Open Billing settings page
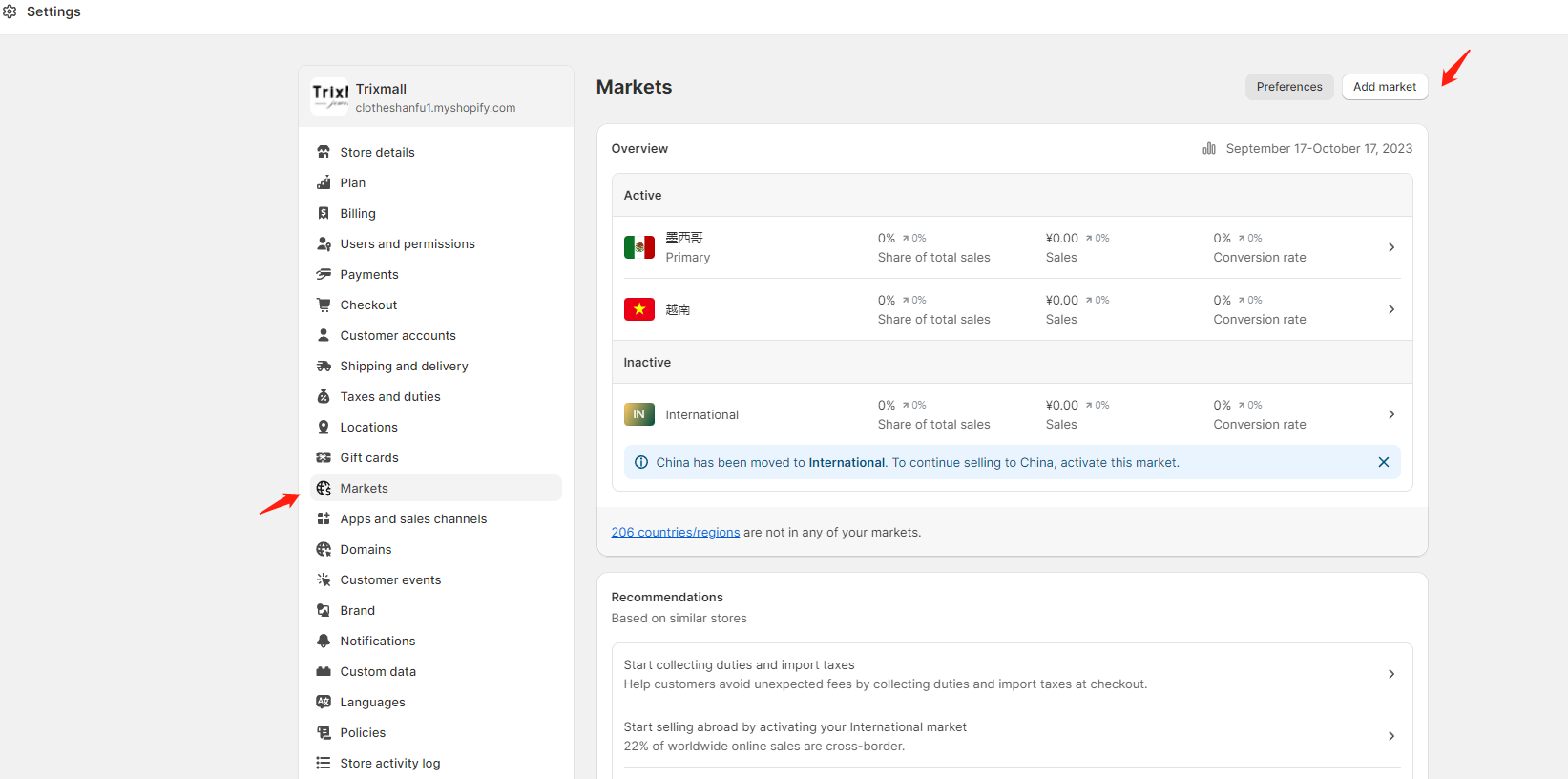 [x=436, y=213]
